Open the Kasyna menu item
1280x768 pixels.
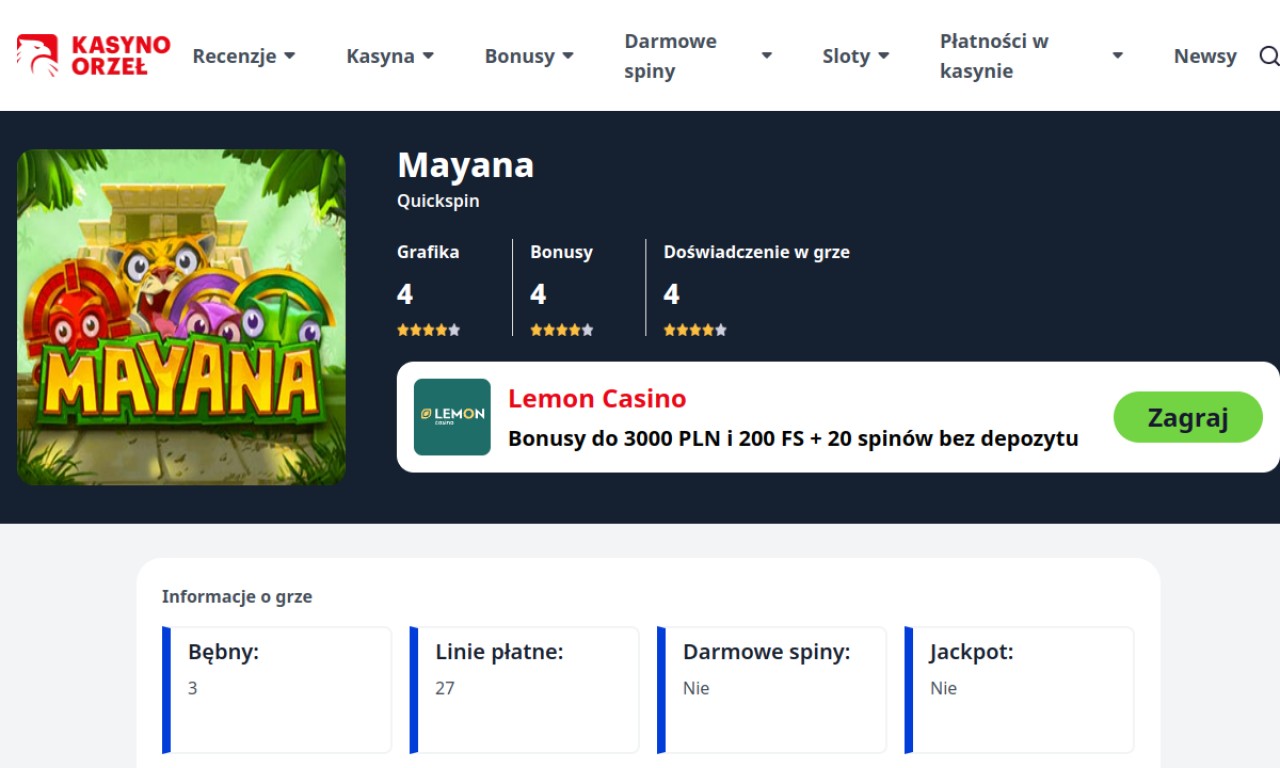(380, 56)
